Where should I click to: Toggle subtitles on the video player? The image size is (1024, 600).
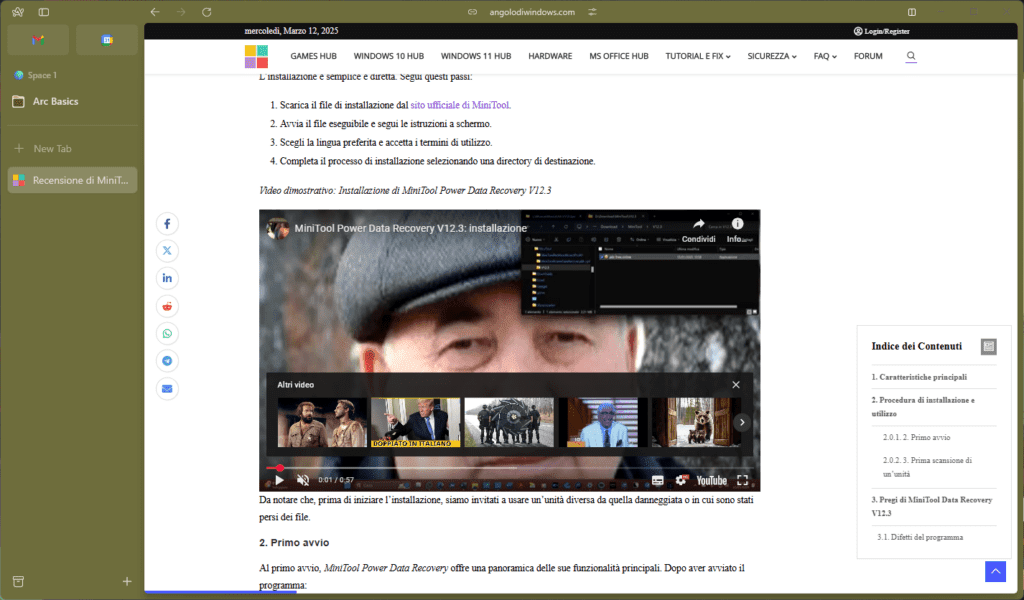(658, 480)
